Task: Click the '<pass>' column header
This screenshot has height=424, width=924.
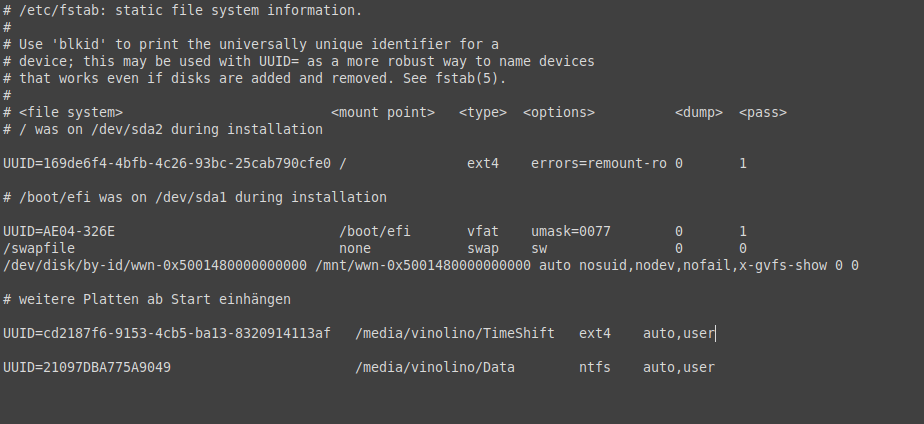Action: (762, 112)
